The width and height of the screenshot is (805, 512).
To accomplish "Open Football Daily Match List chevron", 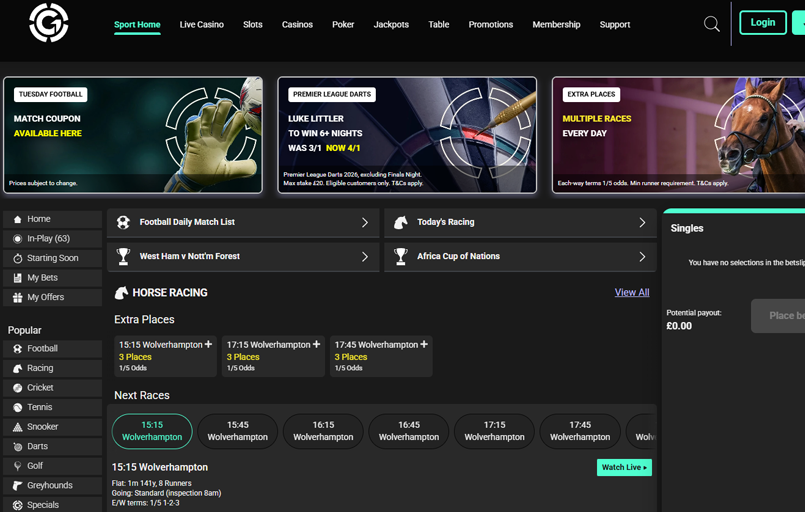I will [x=365, y=222].
